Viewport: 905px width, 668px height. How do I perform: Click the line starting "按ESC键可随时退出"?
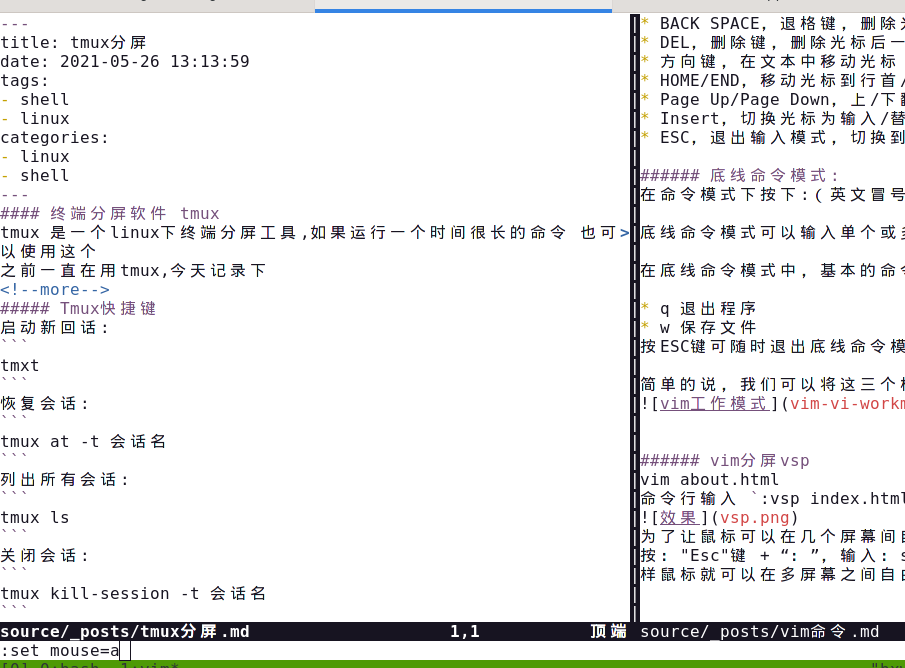(x=773, y=347)
